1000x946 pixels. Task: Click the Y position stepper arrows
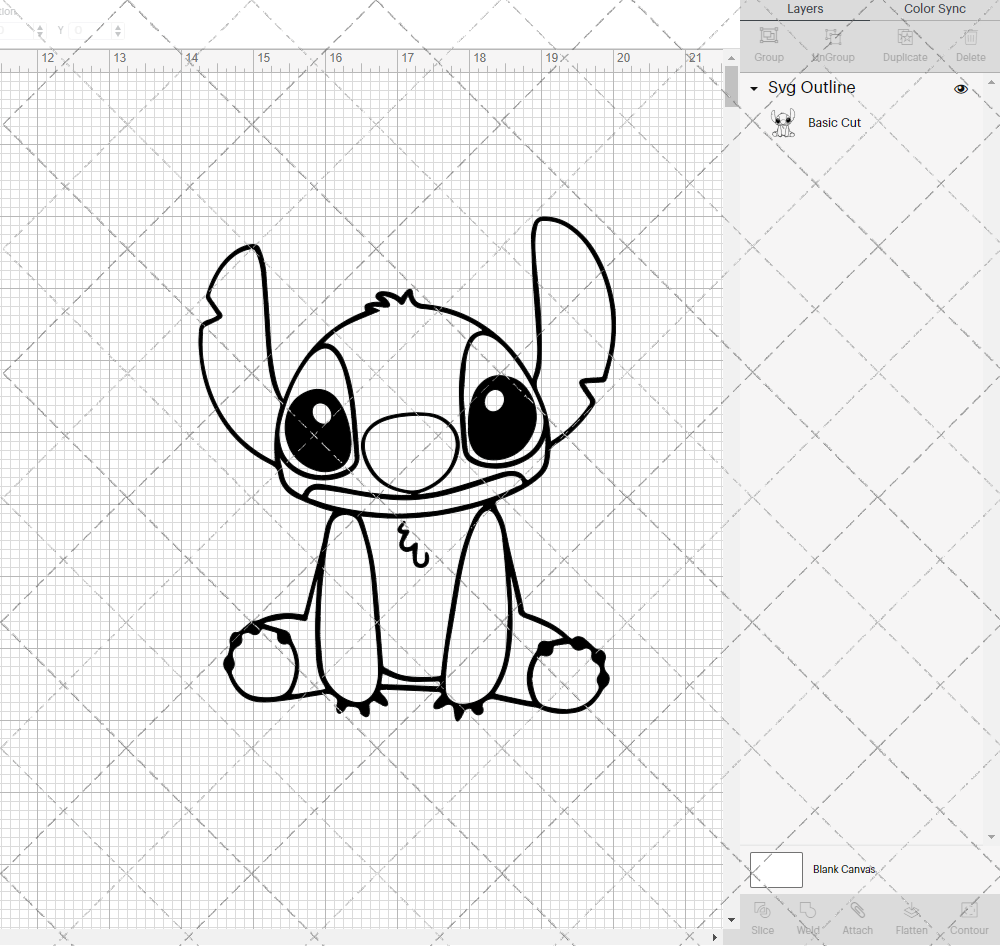point(118,31)
